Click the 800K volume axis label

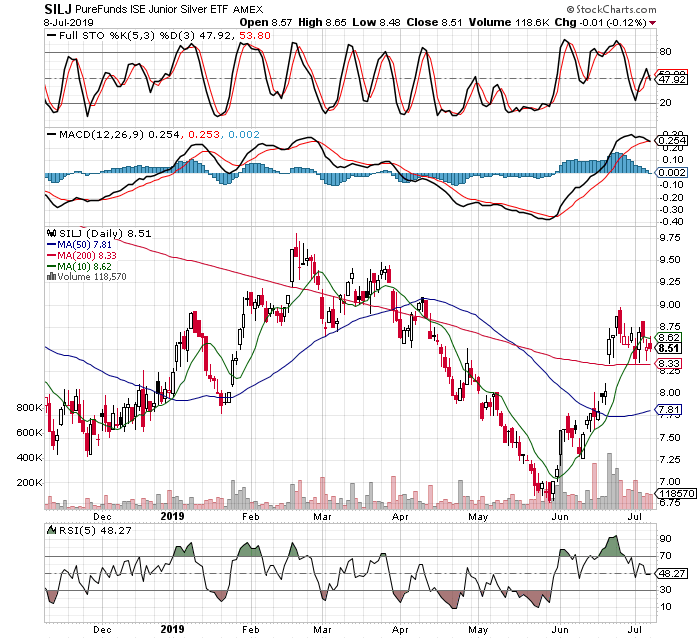29,407
